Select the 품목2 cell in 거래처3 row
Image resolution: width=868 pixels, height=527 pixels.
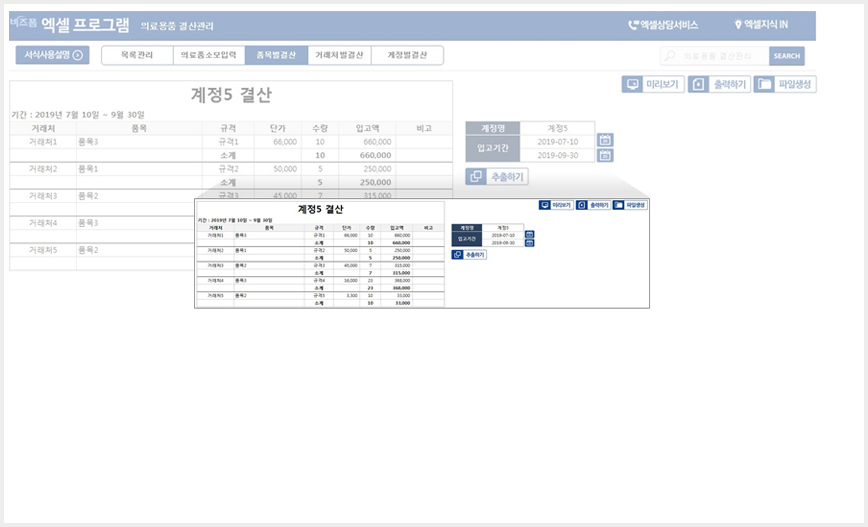coord(136,196)
